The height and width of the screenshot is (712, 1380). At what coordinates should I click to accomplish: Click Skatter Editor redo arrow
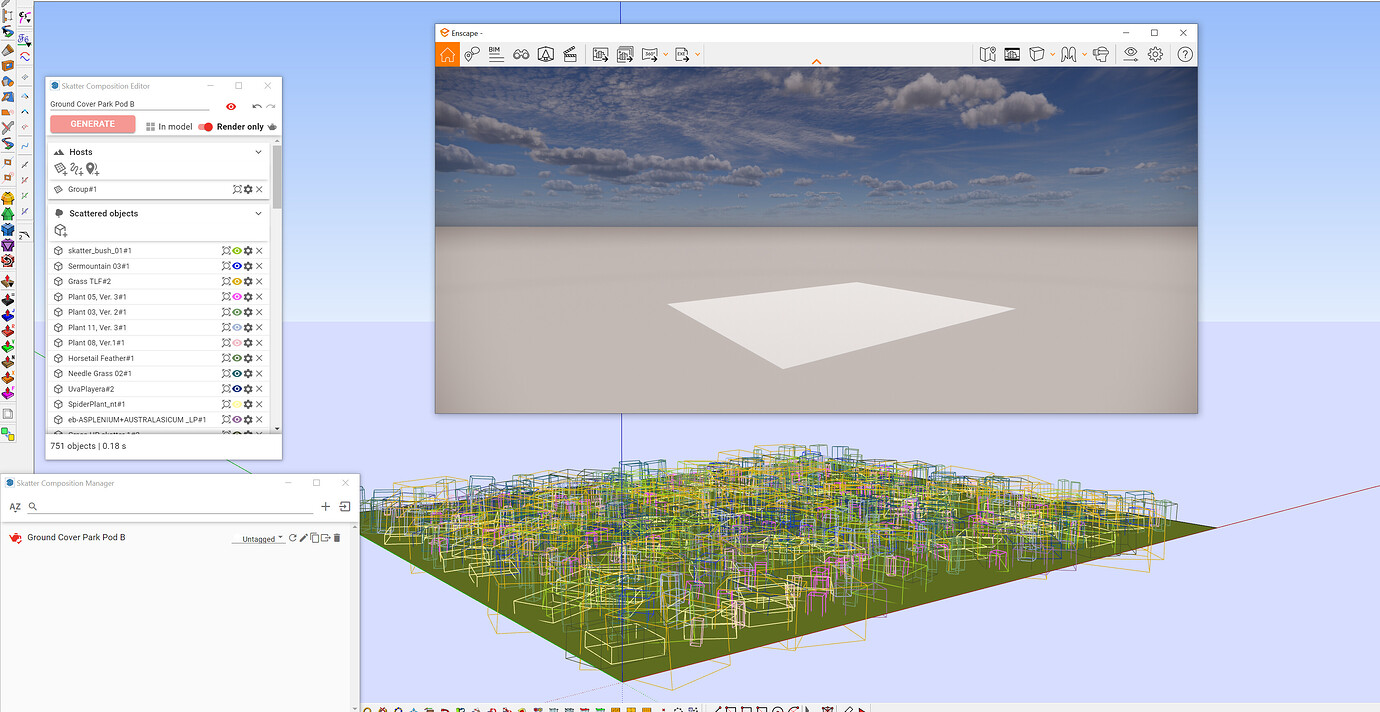(270, 105)
